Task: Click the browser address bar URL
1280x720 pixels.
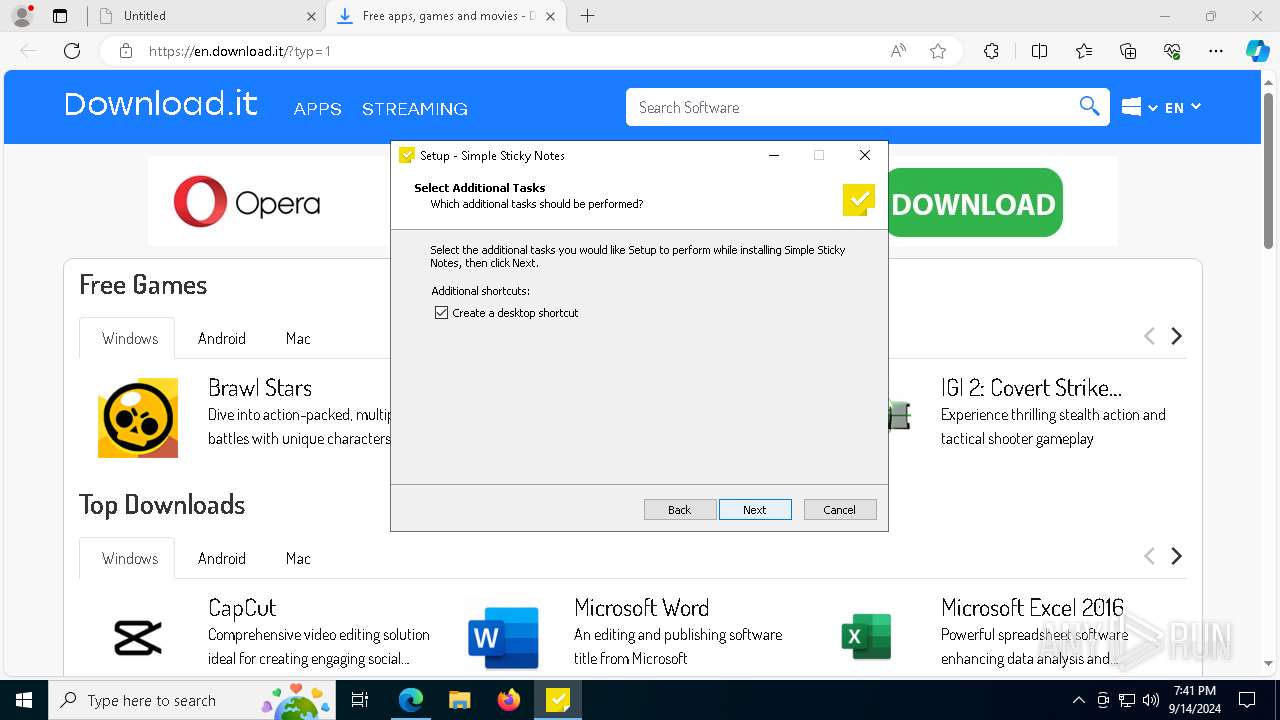Action: click(240, 51)
